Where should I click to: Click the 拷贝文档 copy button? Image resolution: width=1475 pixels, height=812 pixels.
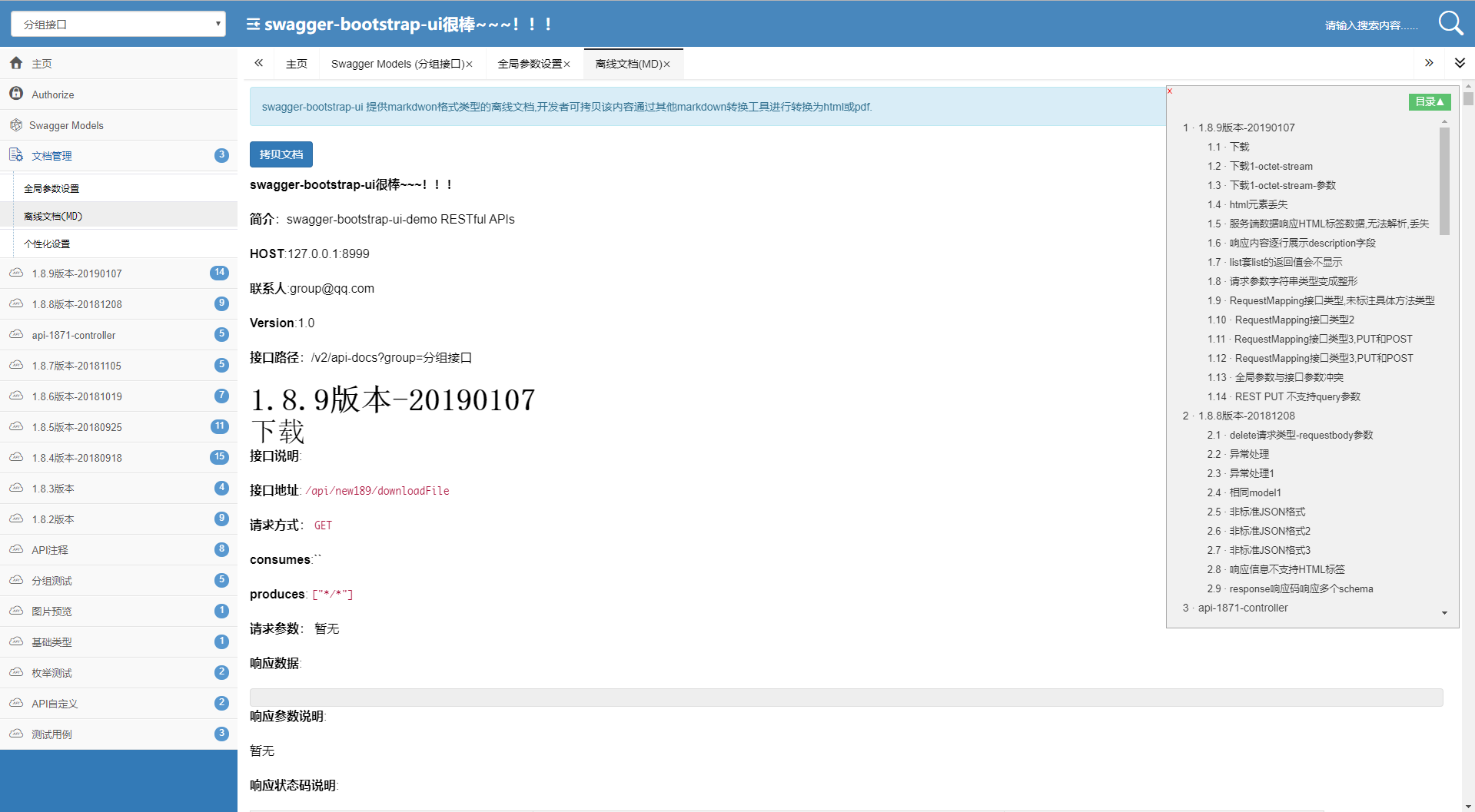[x=281, y=154]
